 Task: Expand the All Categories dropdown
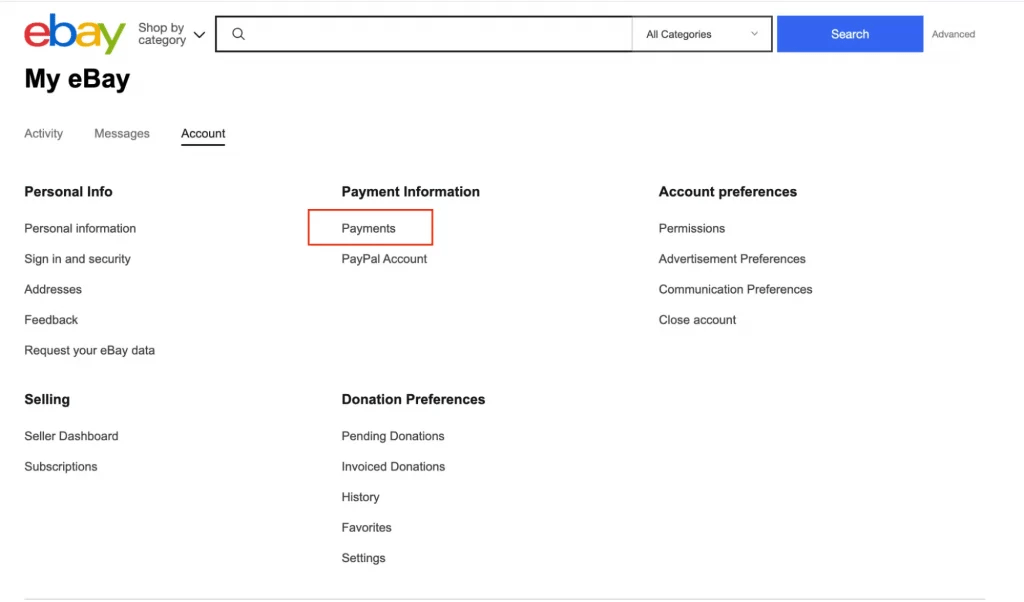pyautogui.click(x=700, y=33)
